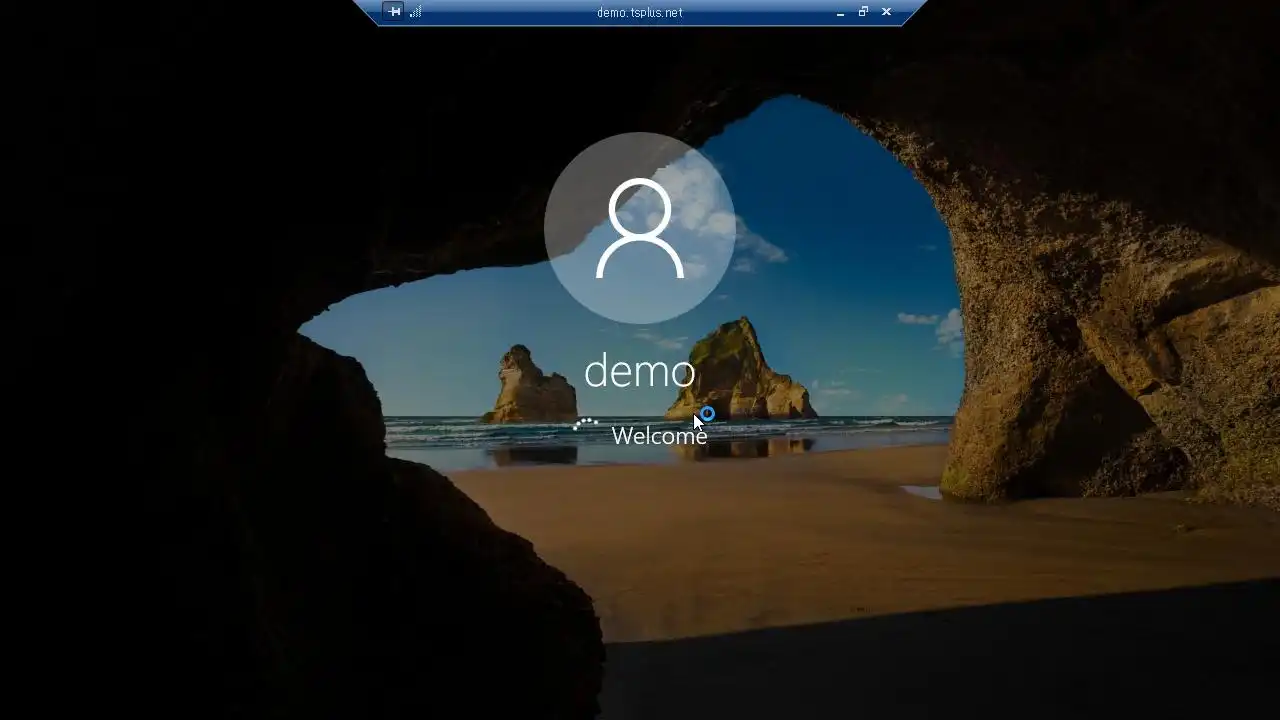Click the demo.tsplus.net connection title
Image resolution: width=1280 pixels, height=720 pixels.
tap(640, 12)
